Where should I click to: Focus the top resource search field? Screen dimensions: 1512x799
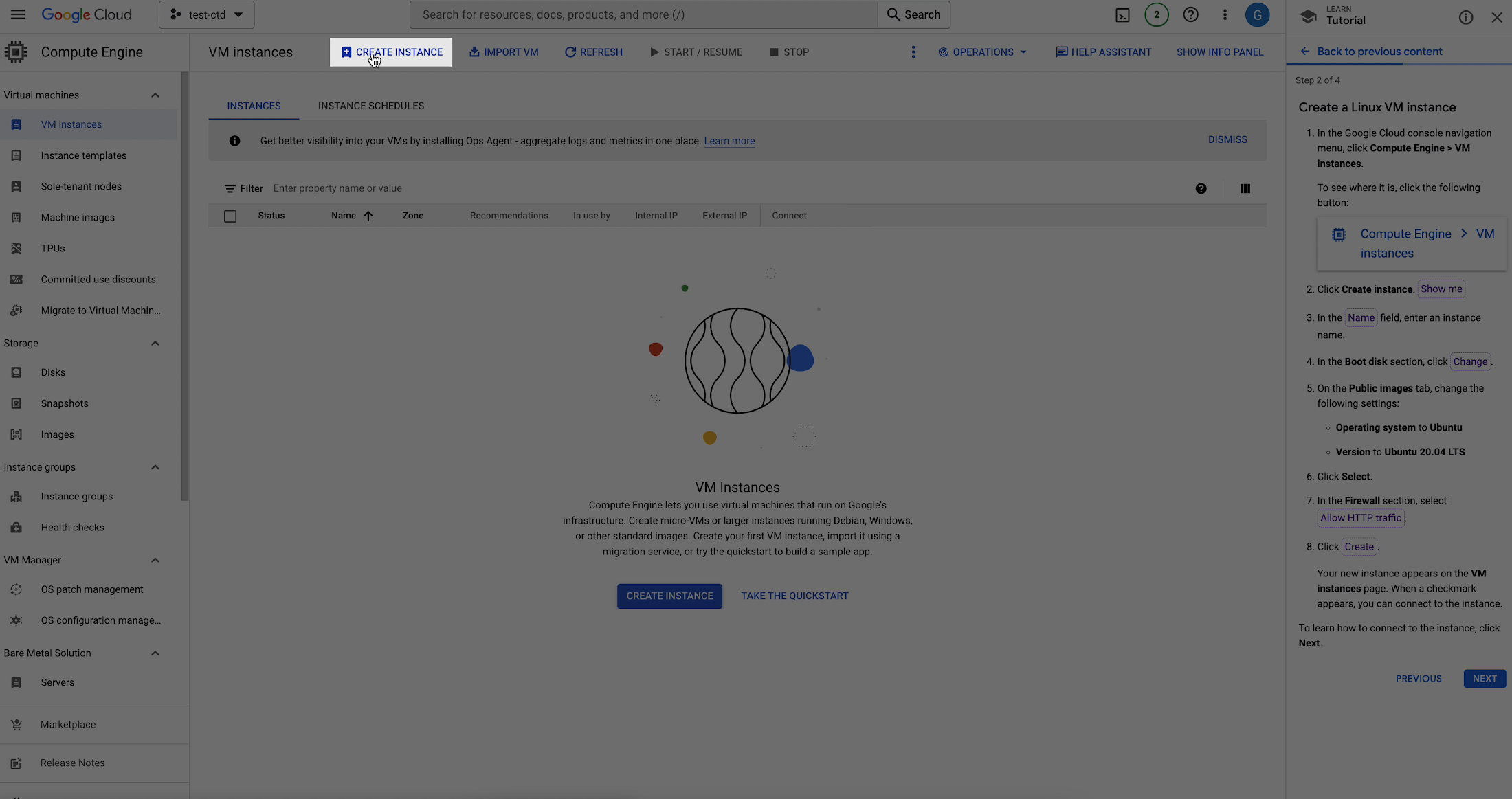tap(644, 14)
